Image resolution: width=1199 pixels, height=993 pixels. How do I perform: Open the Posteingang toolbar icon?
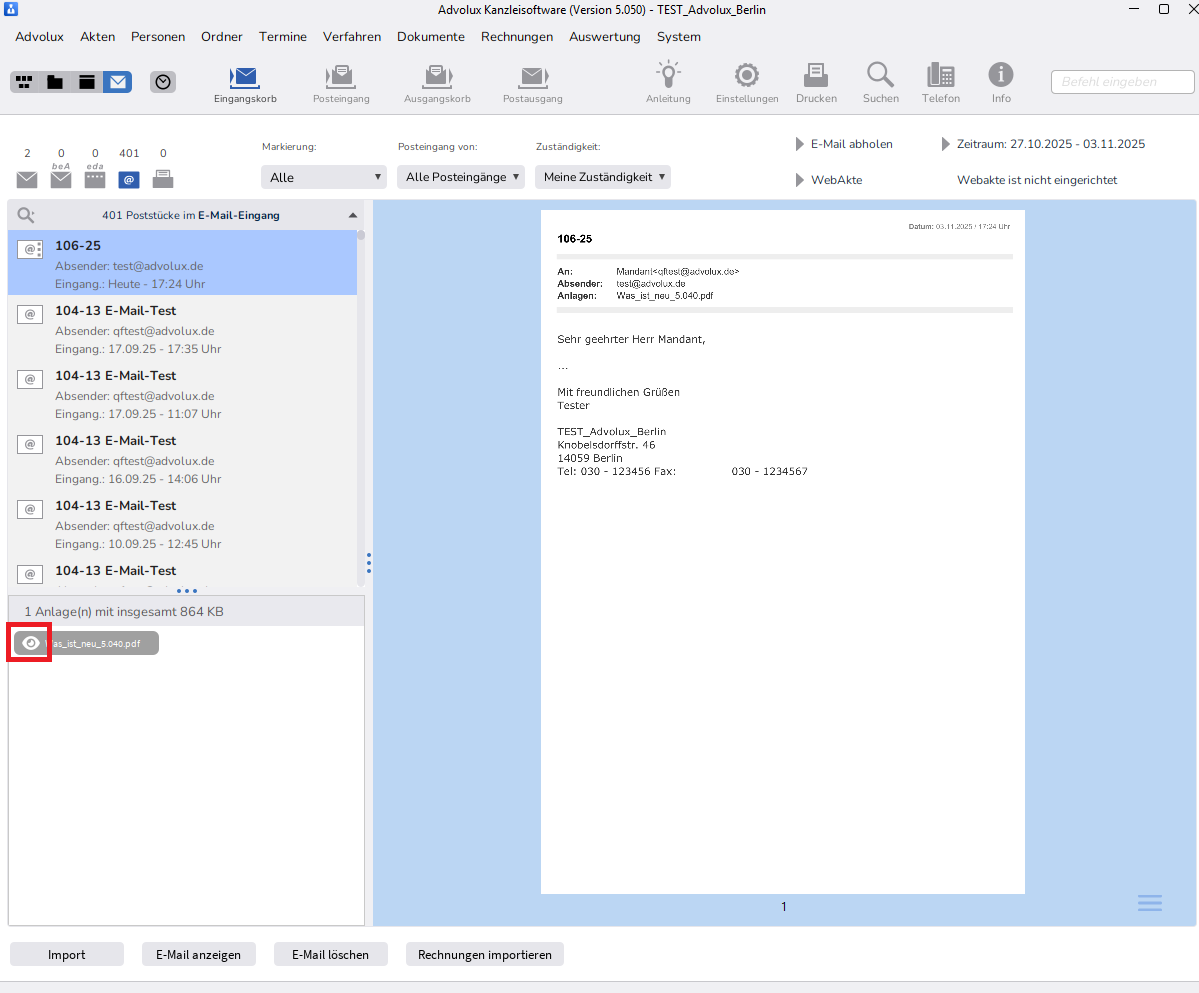(x=341, y=76)
